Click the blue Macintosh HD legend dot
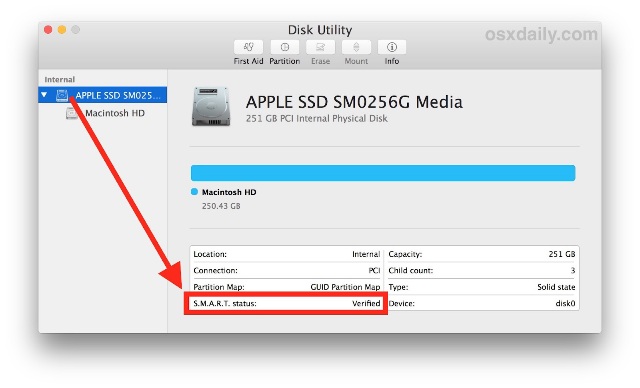This screenshot has width=640, height=388. (x=194, y=192)
